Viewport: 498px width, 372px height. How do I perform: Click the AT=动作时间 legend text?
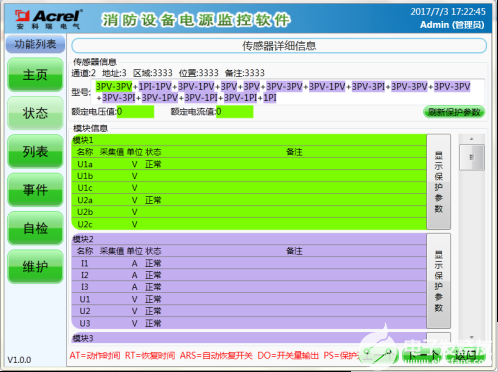tap(95, 356)
